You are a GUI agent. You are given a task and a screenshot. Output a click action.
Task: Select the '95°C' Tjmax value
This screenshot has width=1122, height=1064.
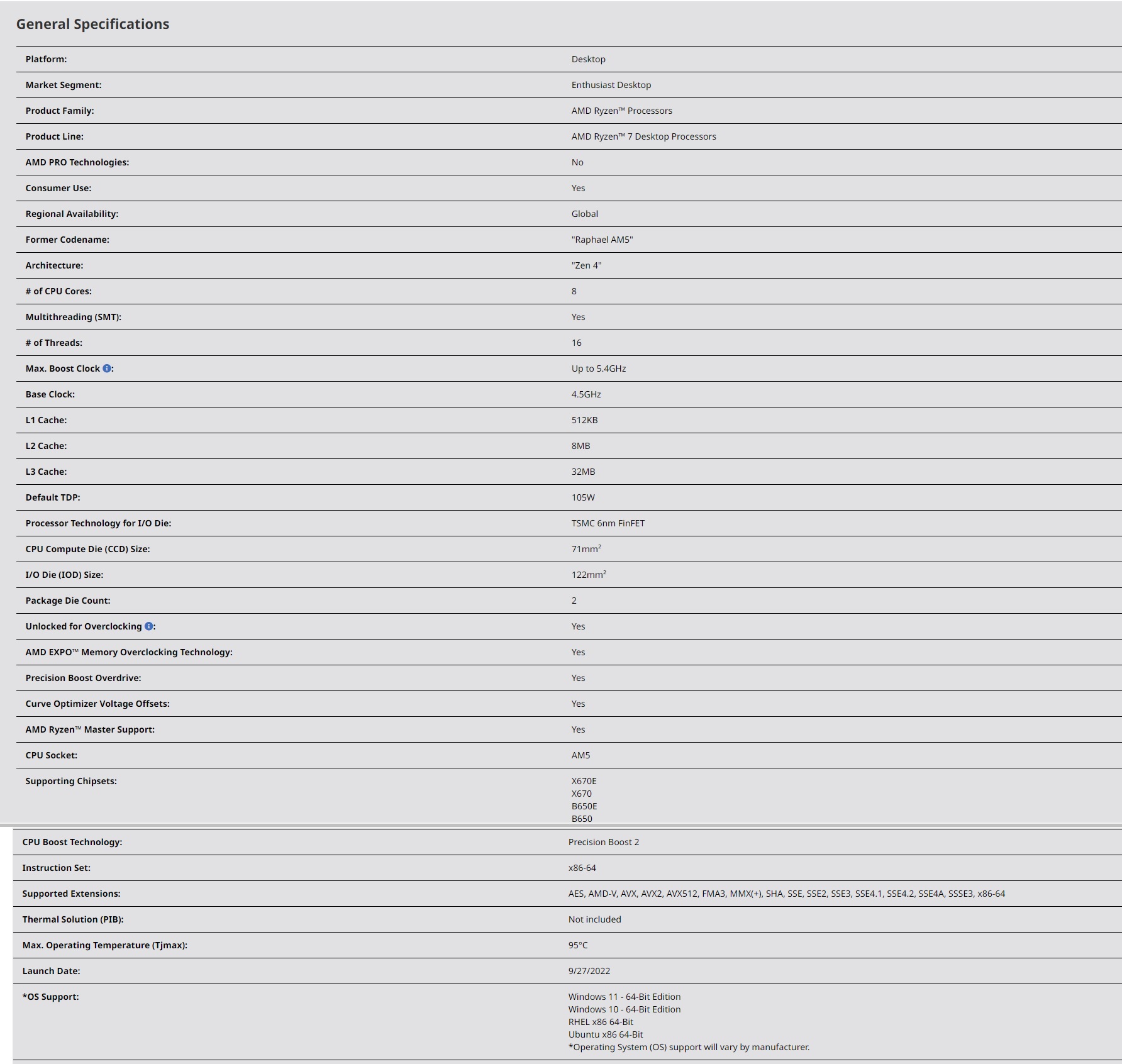578,945
